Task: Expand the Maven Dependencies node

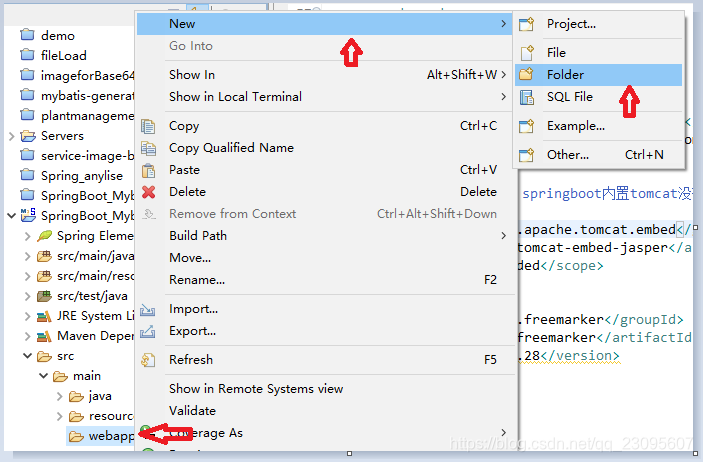Action: pos(28,336)
